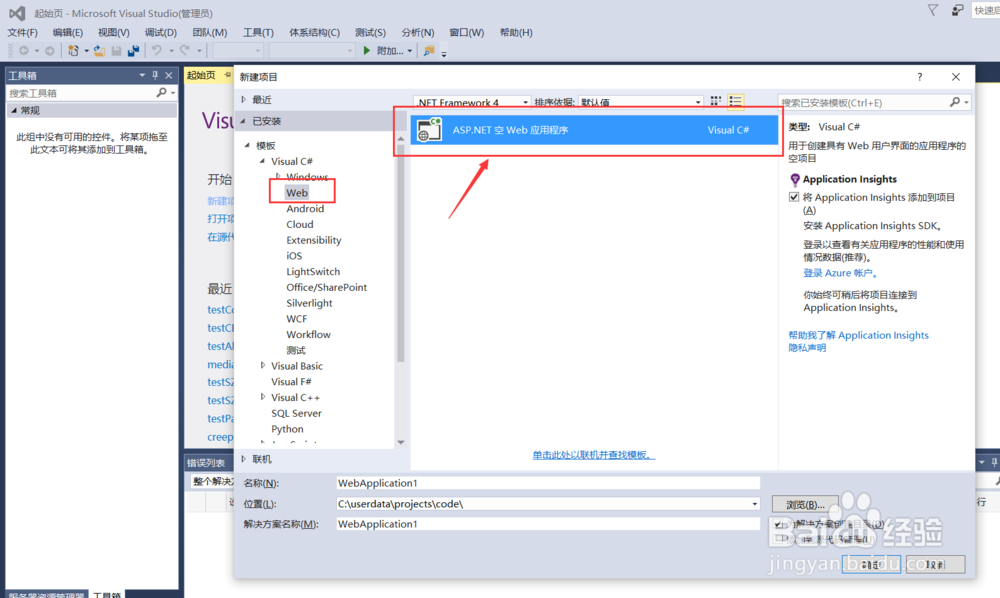Click the Application Insights lightbulb icon

(x=795, y=180)
